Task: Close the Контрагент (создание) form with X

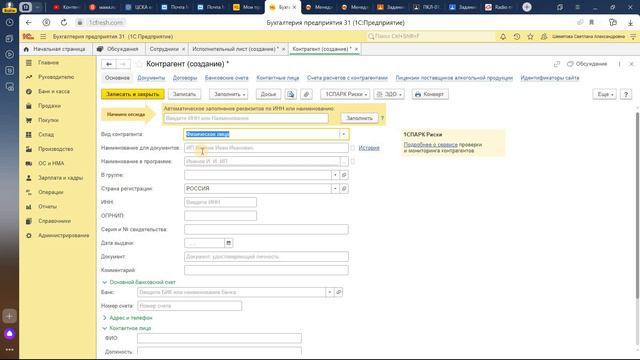Action: click(631, 64)
